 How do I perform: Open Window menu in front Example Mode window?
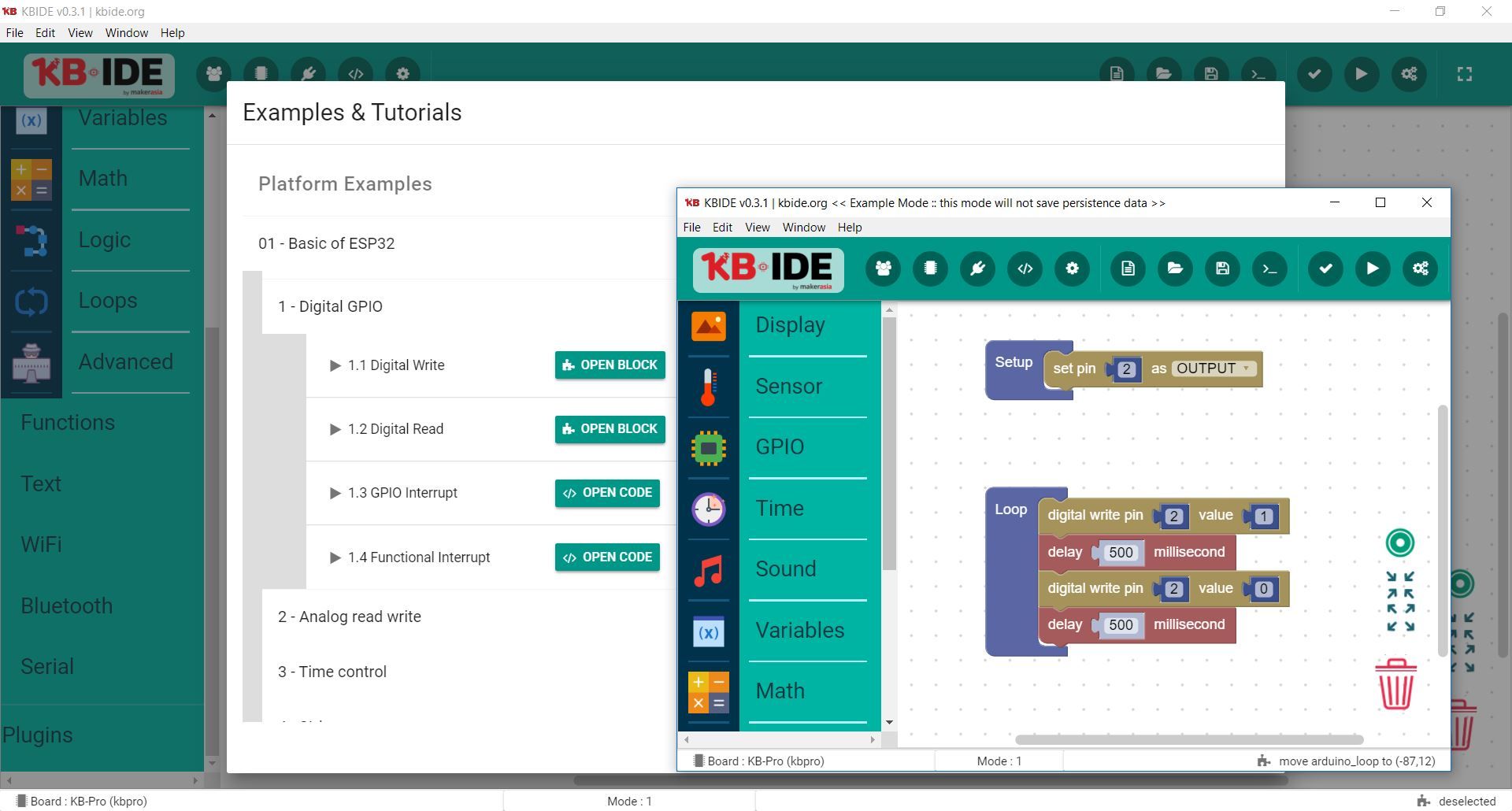[x=803, y=227]
